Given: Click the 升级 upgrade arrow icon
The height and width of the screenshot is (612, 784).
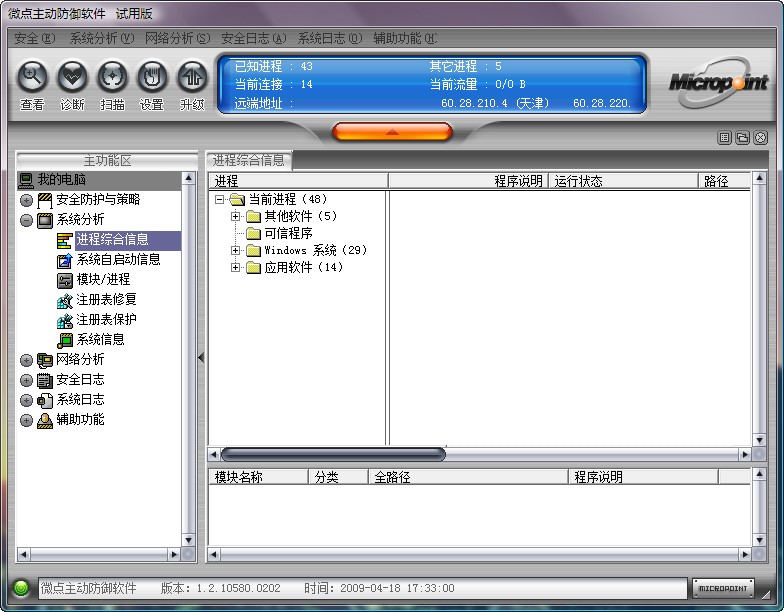Looking at the screenshot, I should coord(192,77).
